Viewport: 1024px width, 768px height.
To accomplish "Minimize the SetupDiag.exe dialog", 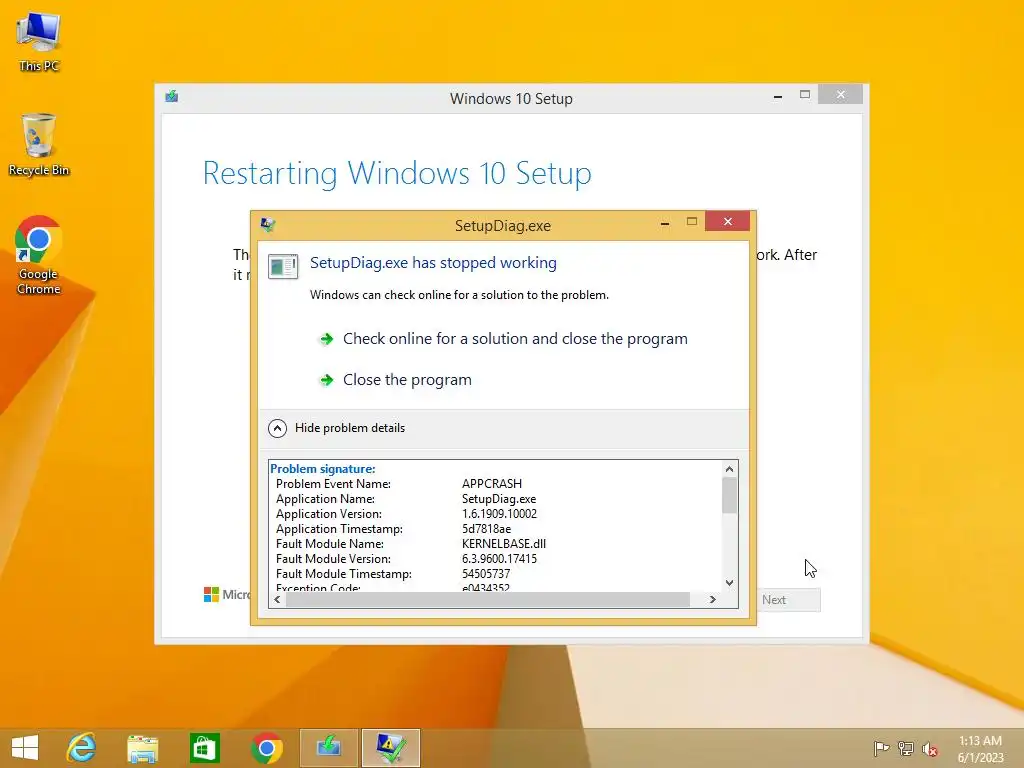I will pos(665,223).
